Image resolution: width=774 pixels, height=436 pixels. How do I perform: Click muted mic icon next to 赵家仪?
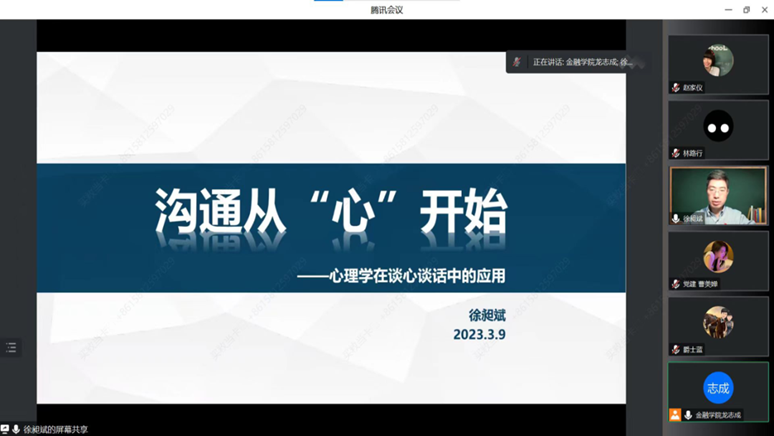point(676,88)
